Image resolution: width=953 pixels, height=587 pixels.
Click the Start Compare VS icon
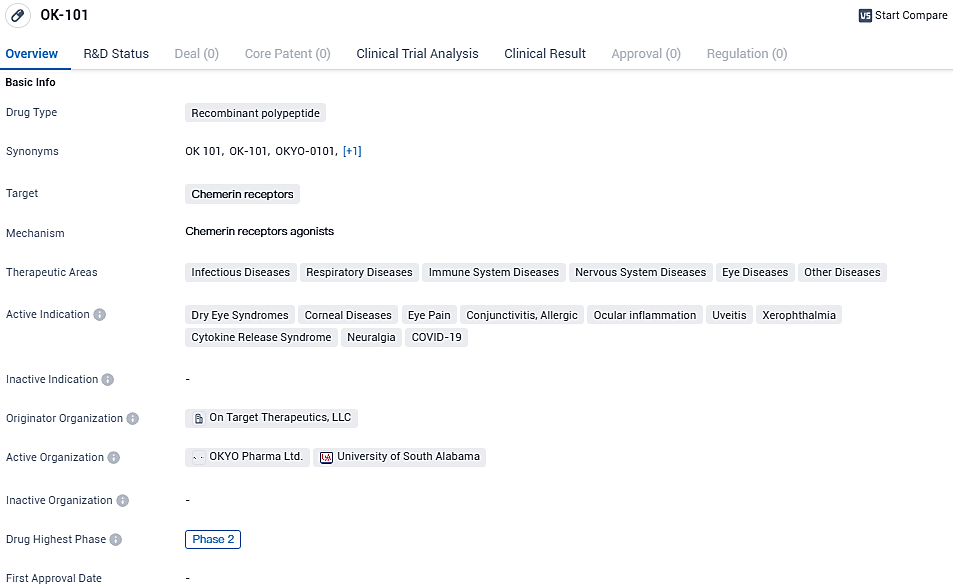tap(865, 16)
